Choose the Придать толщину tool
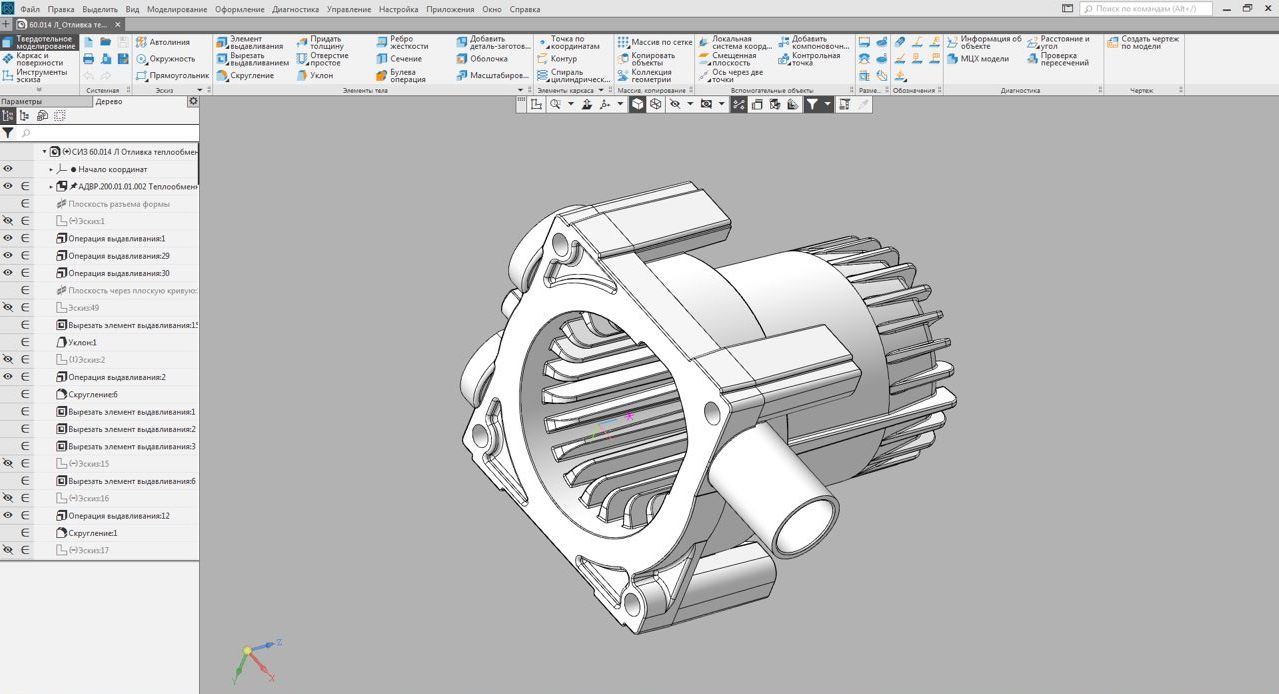This screenshot has height=694, width=1279. 319,42
